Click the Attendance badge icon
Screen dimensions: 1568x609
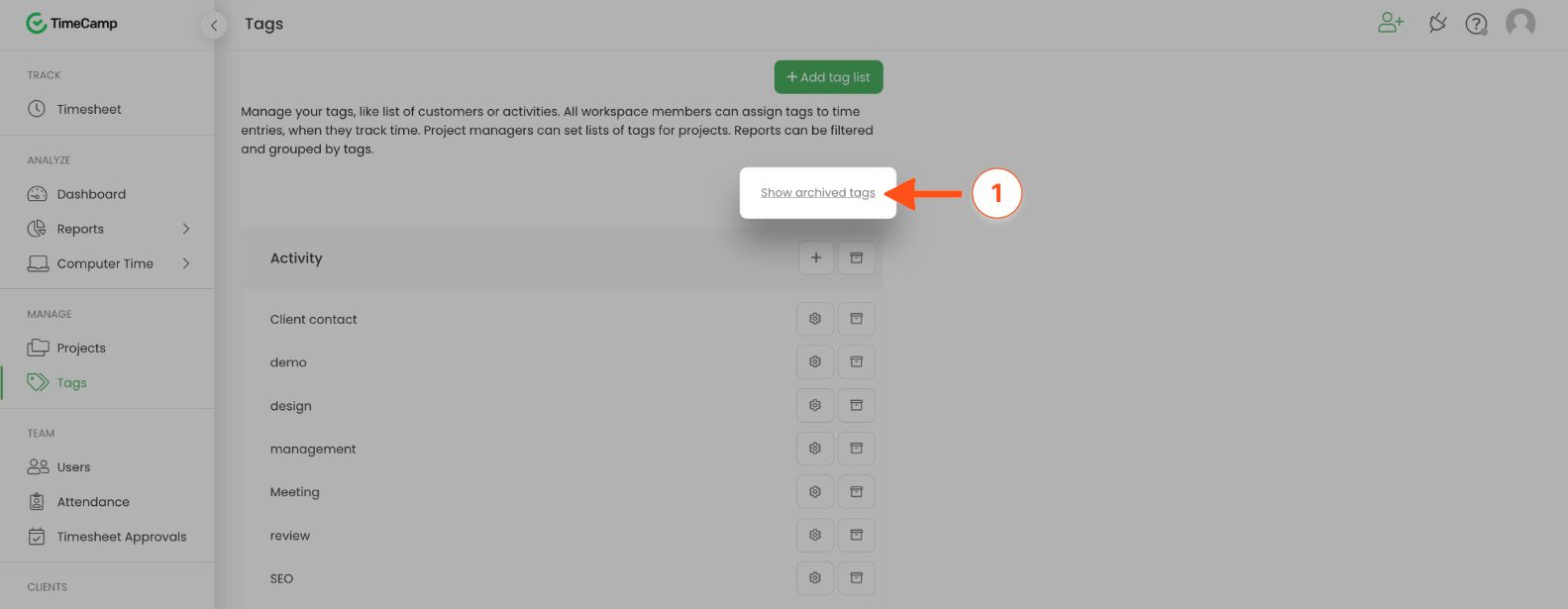[x=37, y=502]
